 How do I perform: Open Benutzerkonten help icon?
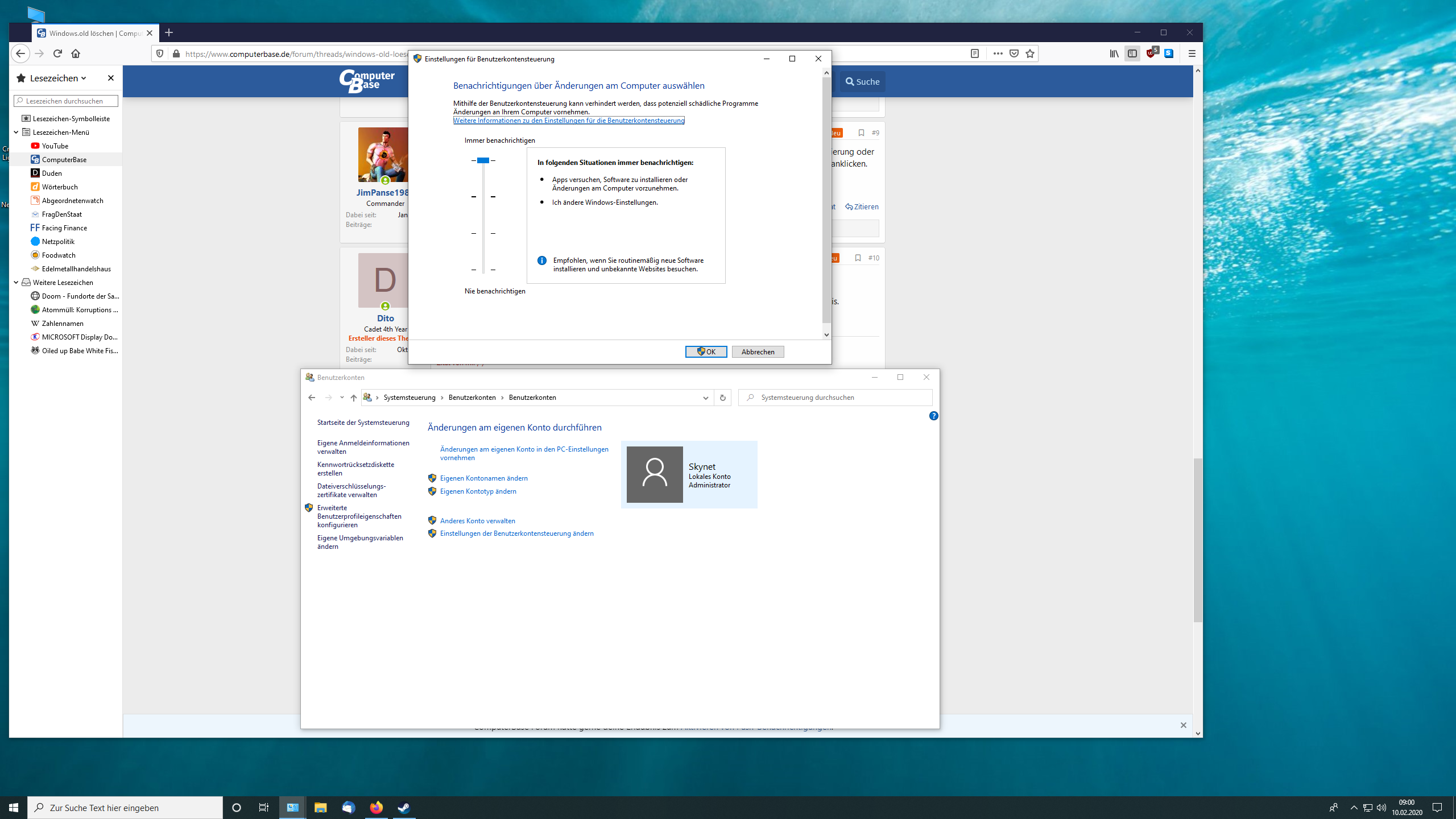(933, 416)
